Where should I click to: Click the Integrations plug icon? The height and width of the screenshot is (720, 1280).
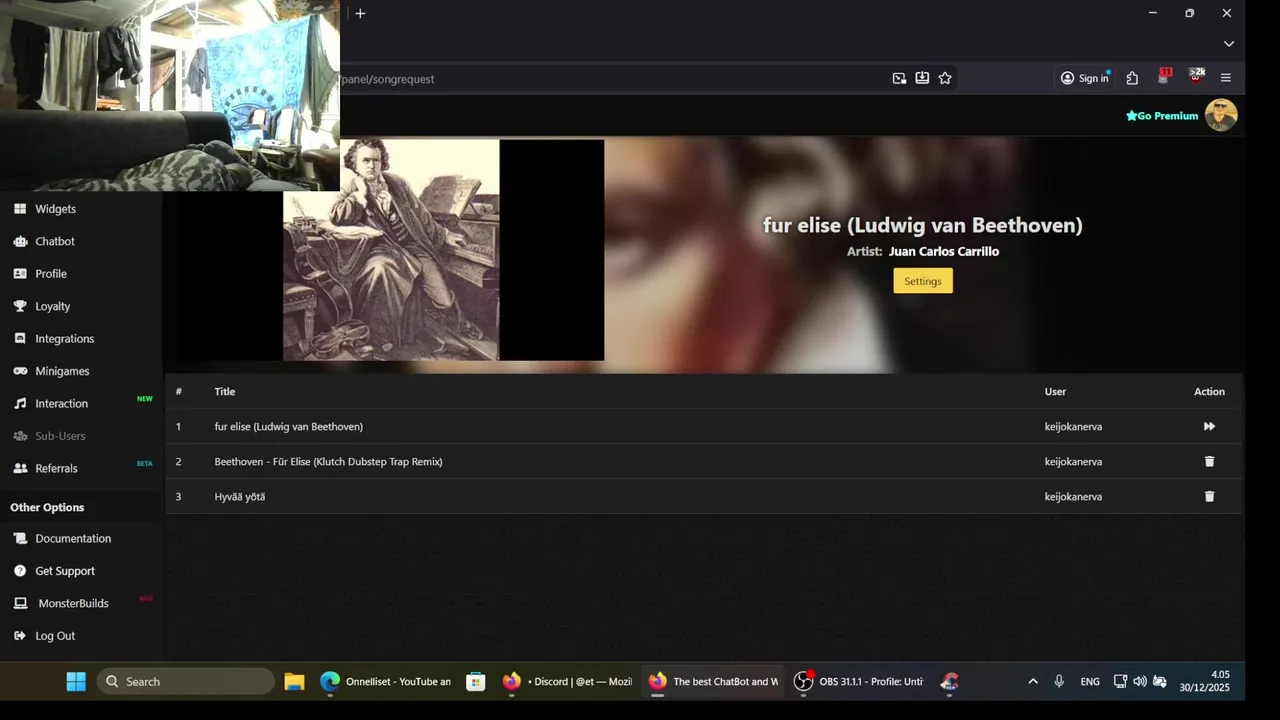(20, 338)
